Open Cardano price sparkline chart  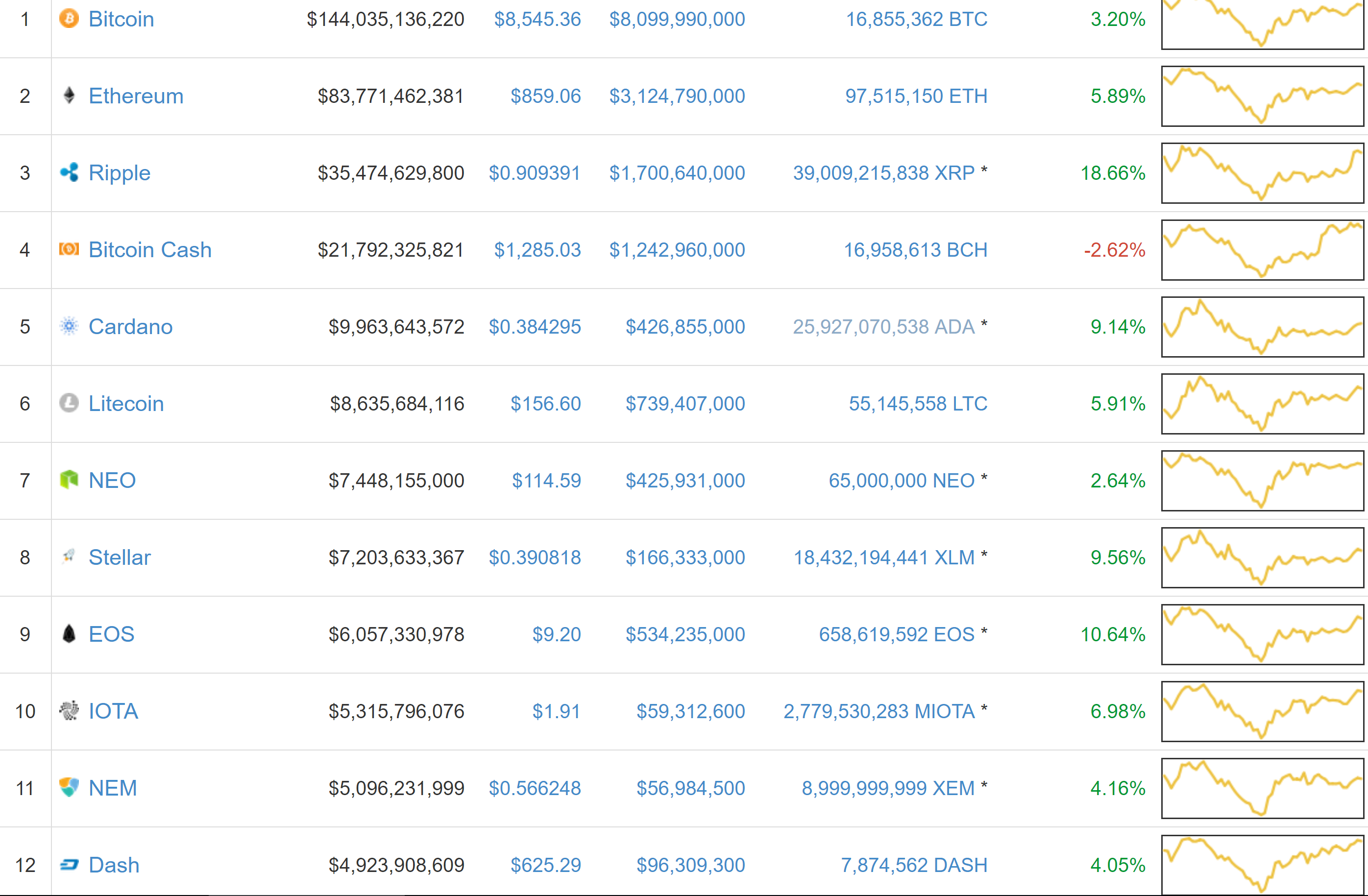coord(1262,326)
